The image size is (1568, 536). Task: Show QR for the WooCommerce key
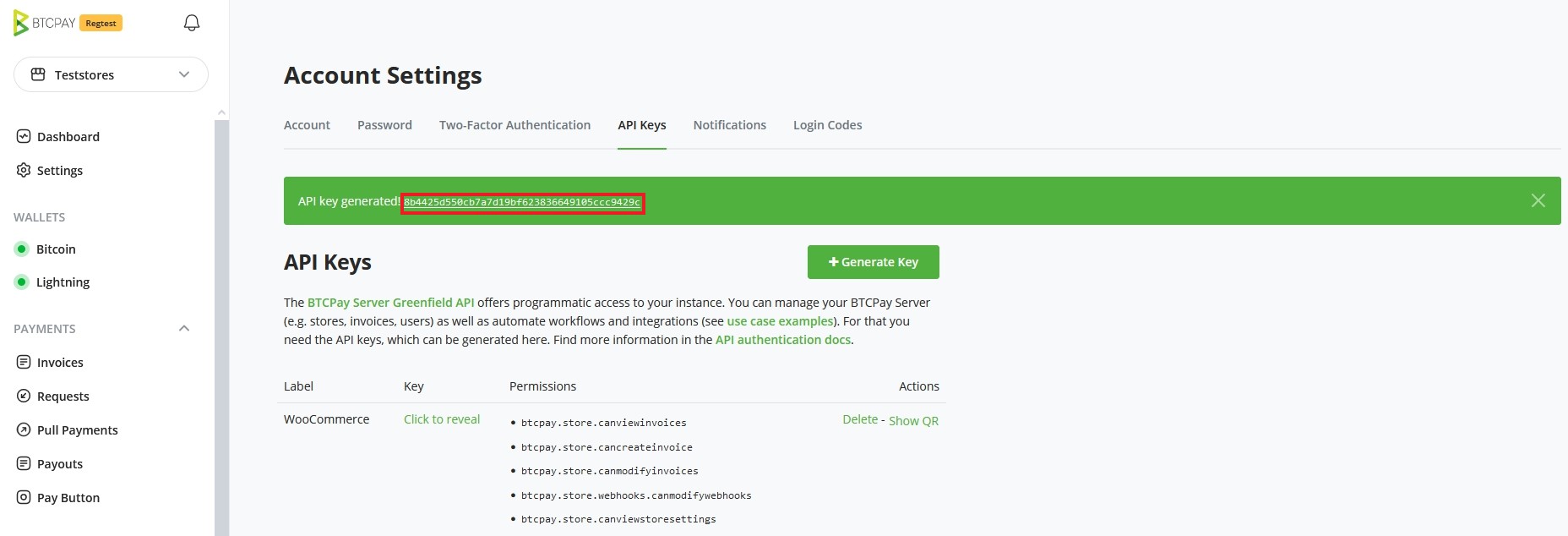(x=913, y=421)
